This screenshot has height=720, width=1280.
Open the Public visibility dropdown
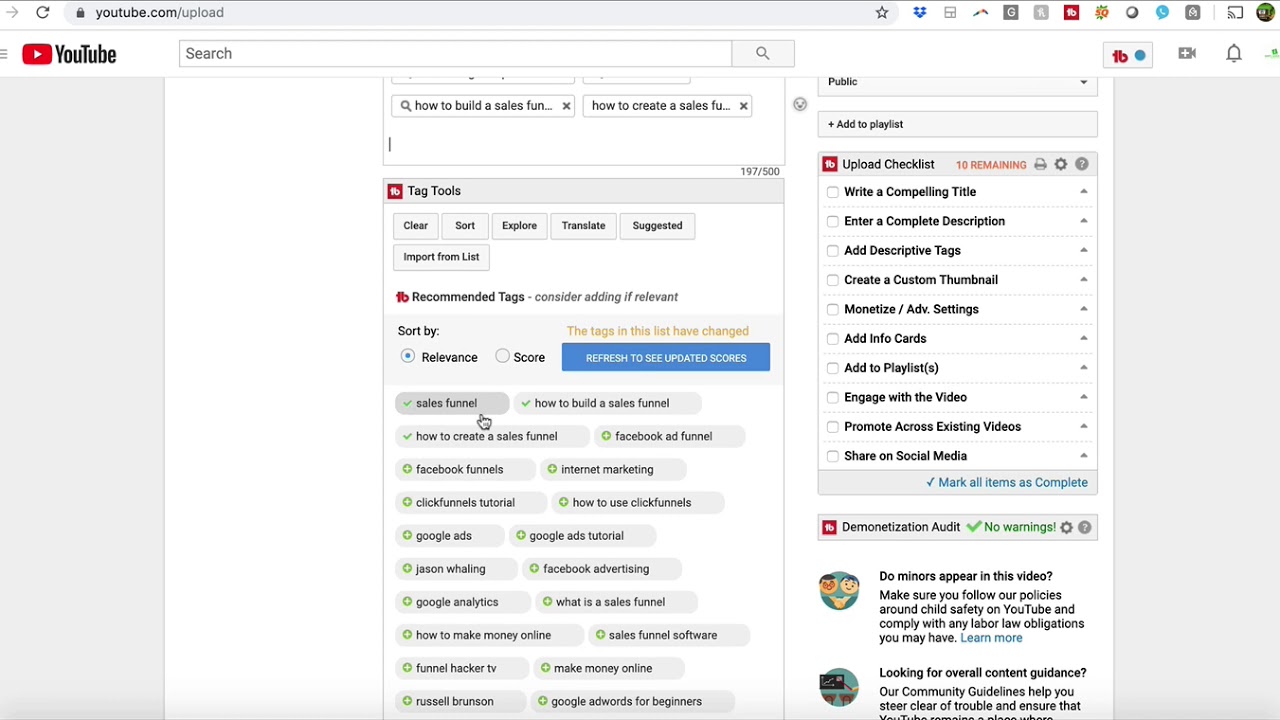958,83
